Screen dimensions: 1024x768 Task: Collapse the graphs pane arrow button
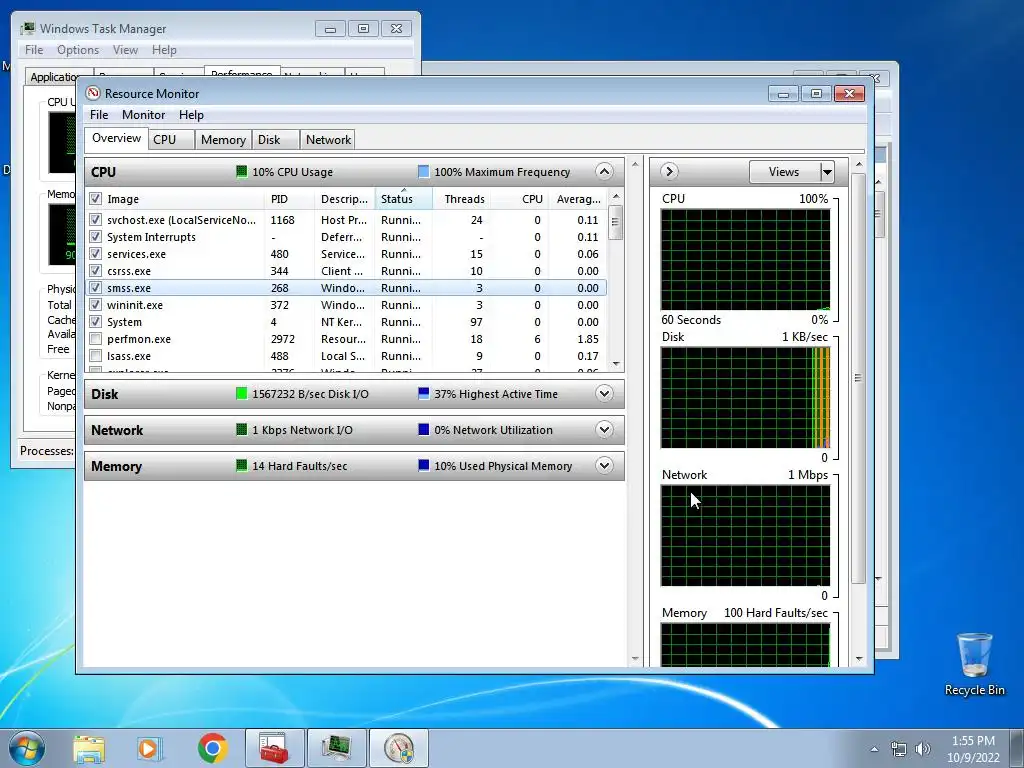pos(669,172)
